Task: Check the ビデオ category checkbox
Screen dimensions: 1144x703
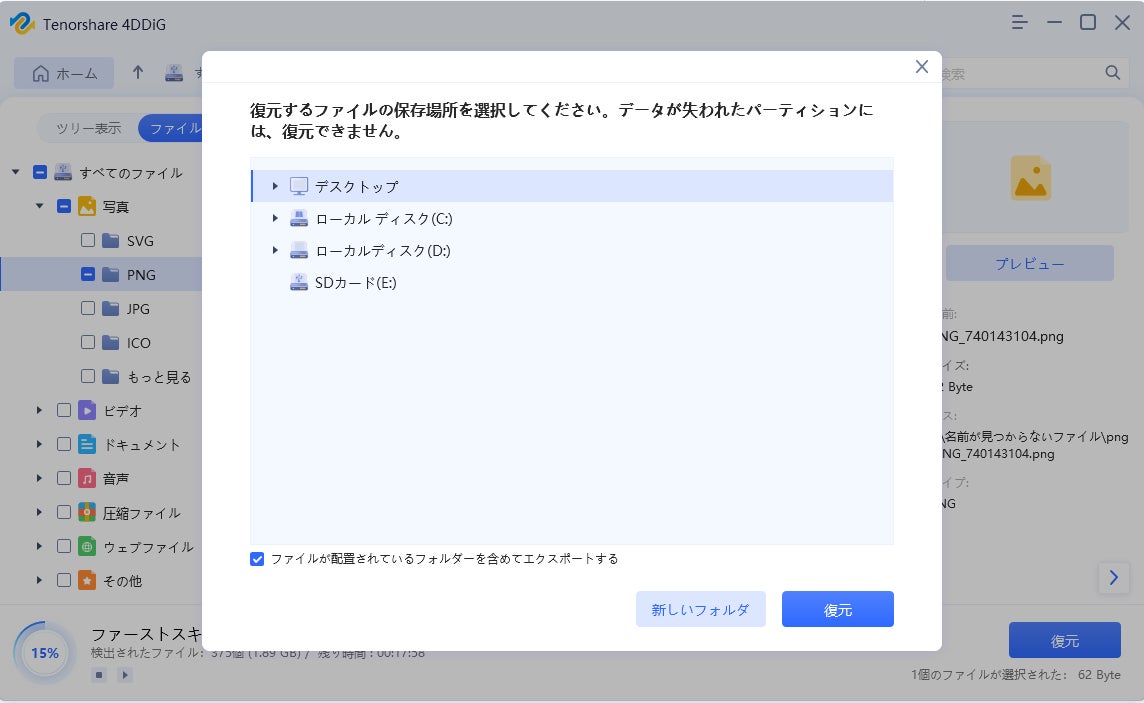Action: click(64, 411)
